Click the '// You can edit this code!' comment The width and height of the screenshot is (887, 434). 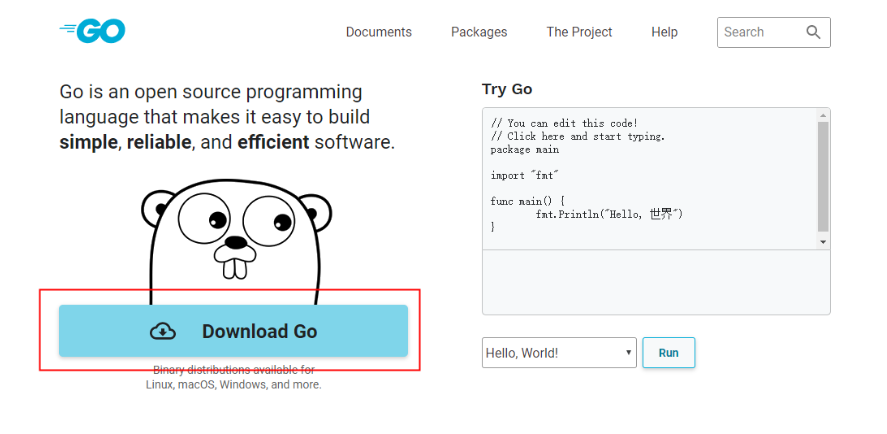point(564,123)
